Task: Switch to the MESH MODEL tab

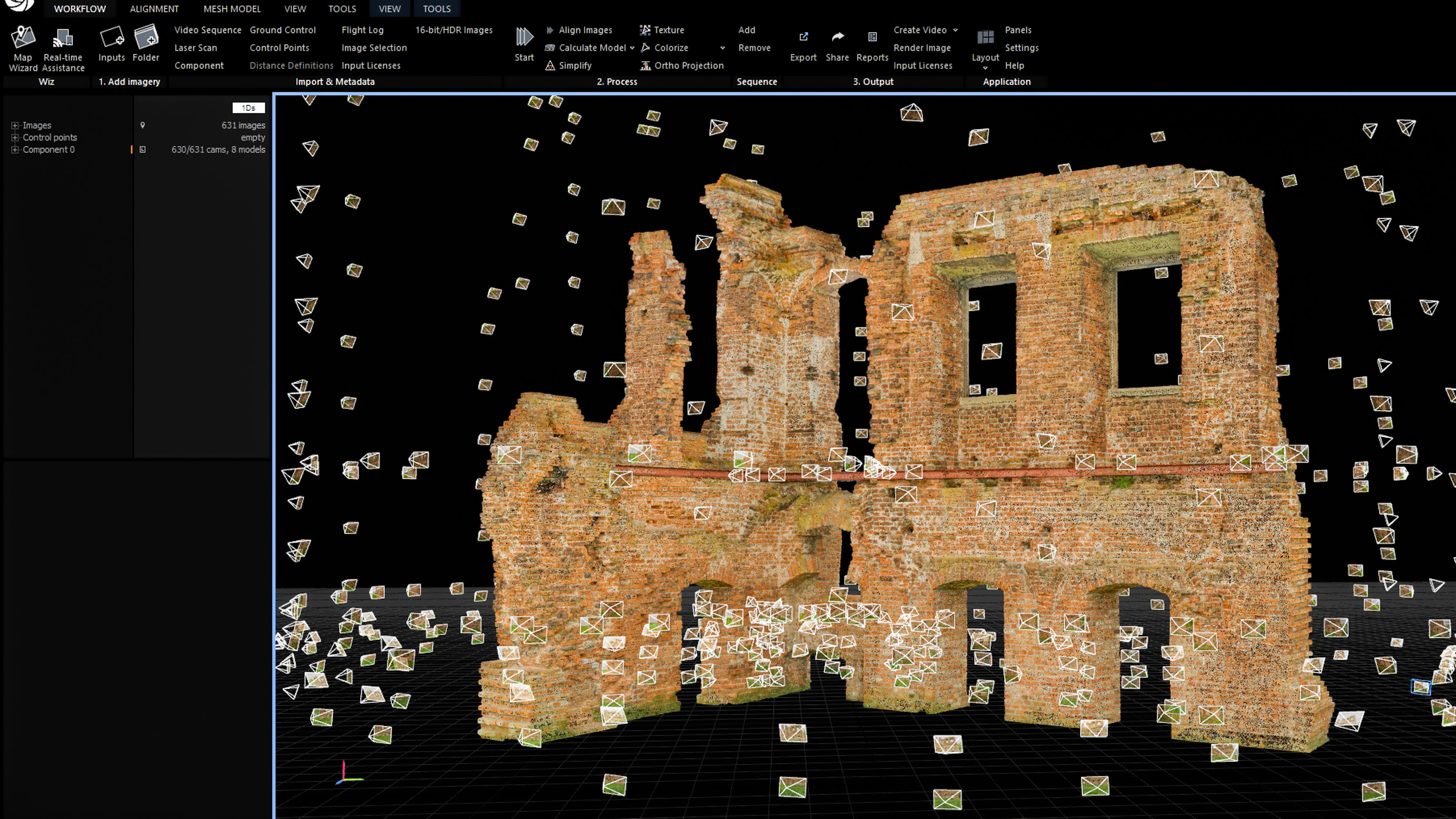Action: click(232, 9)
